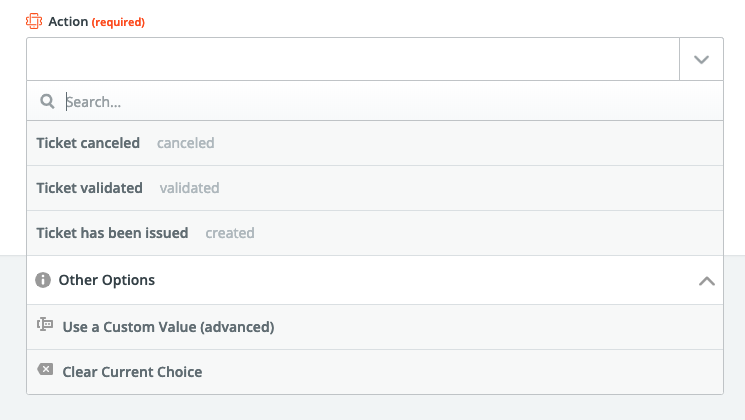Choose Use a Custom Value (advanced)

(375, 327)
